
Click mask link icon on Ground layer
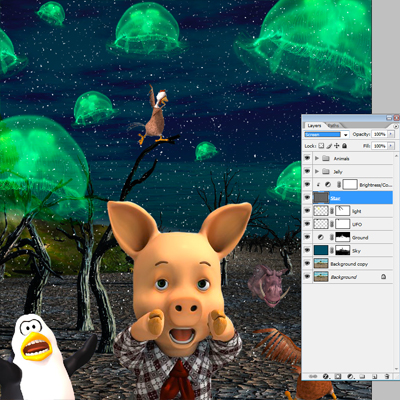point(332,237)
